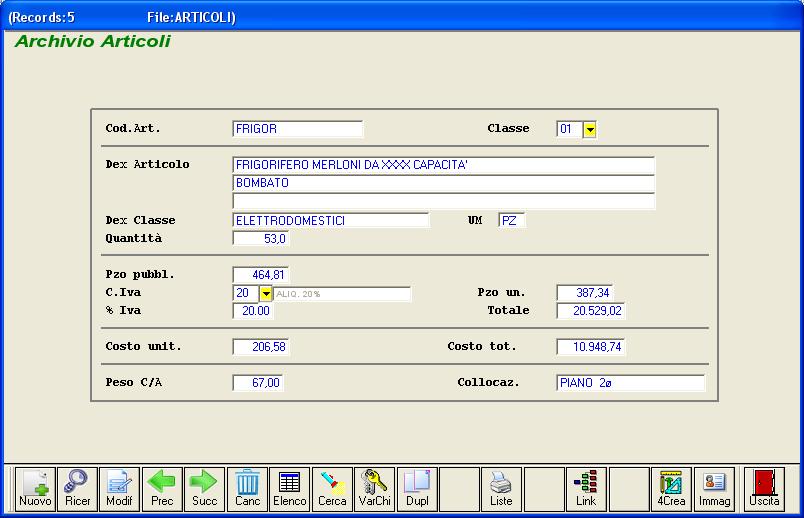Click the UM field PZ
Image resolution: width=804 pixels, height=518 pixels.
tap(511, 221)
